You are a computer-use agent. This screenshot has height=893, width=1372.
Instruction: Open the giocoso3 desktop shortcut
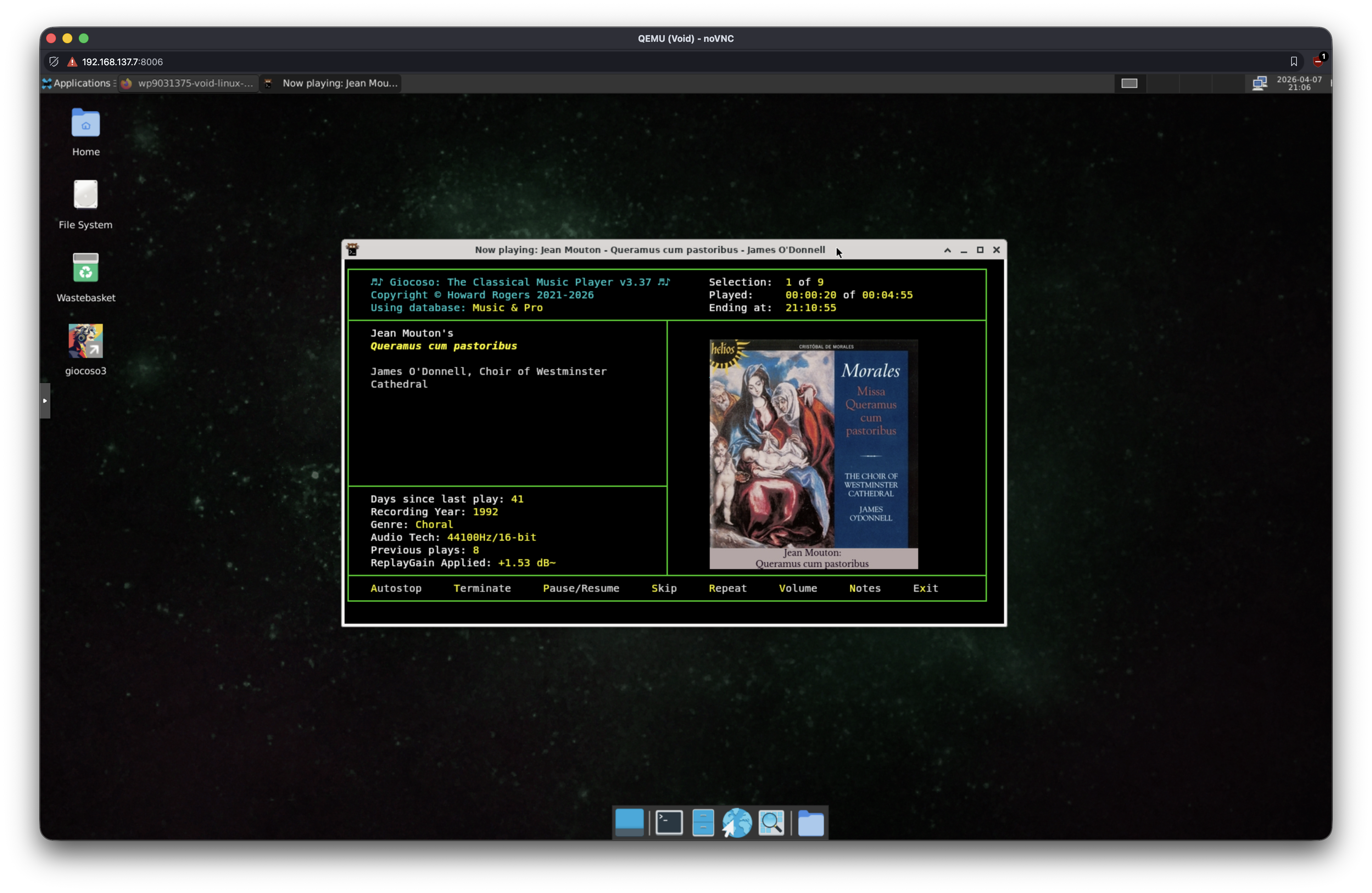pyautogui.click(x=85, y=341)
